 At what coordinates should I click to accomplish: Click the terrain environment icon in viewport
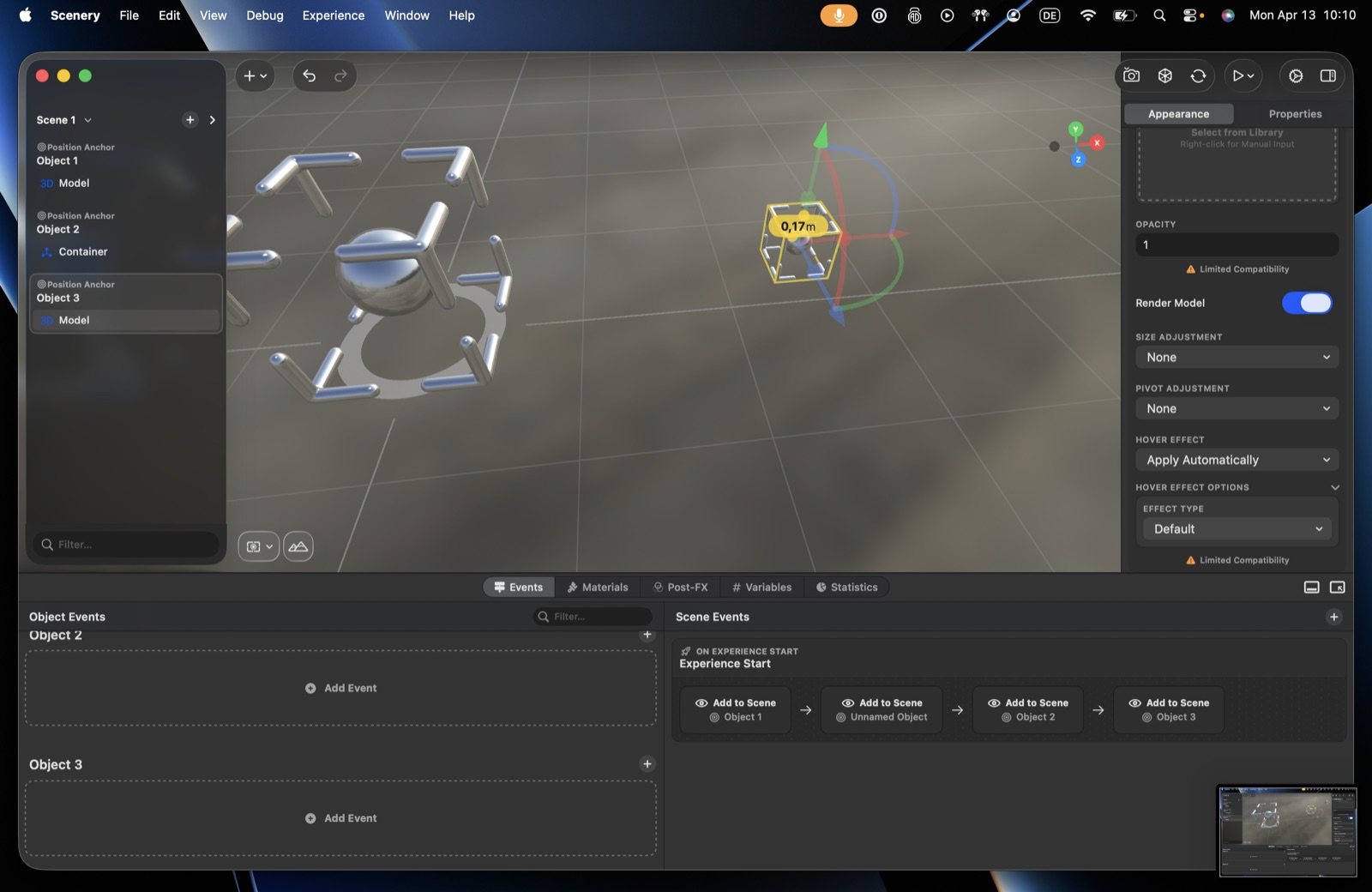tap(298, 546)
